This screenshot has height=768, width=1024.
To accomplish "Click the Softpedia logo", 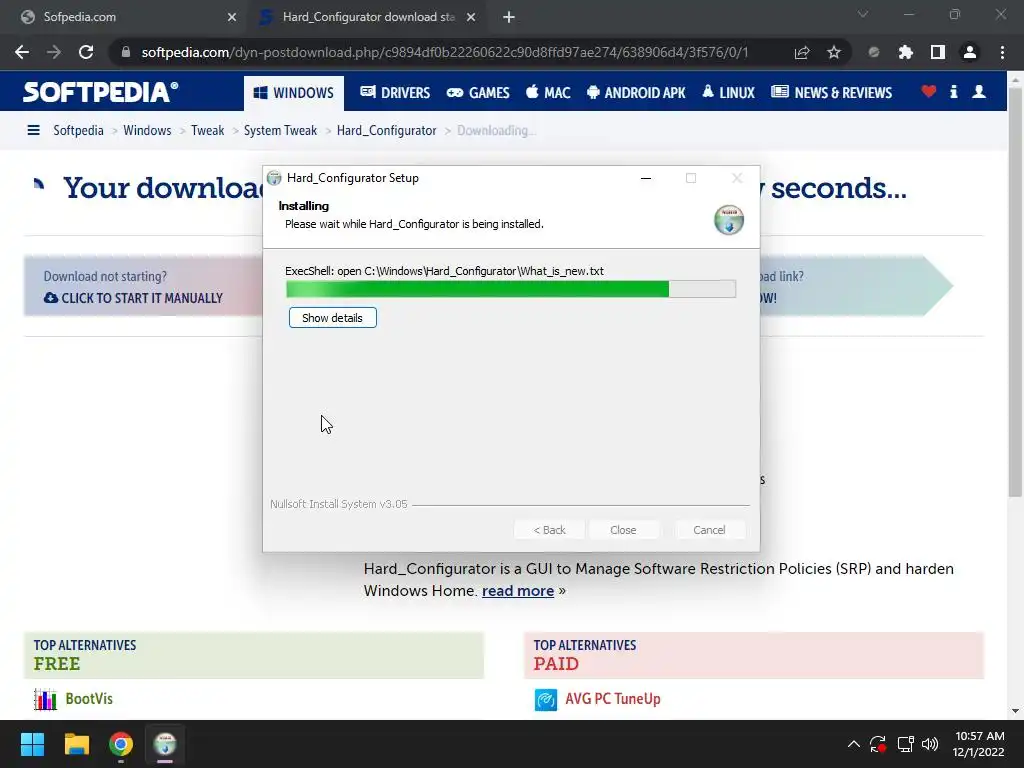I will (101, 92).
